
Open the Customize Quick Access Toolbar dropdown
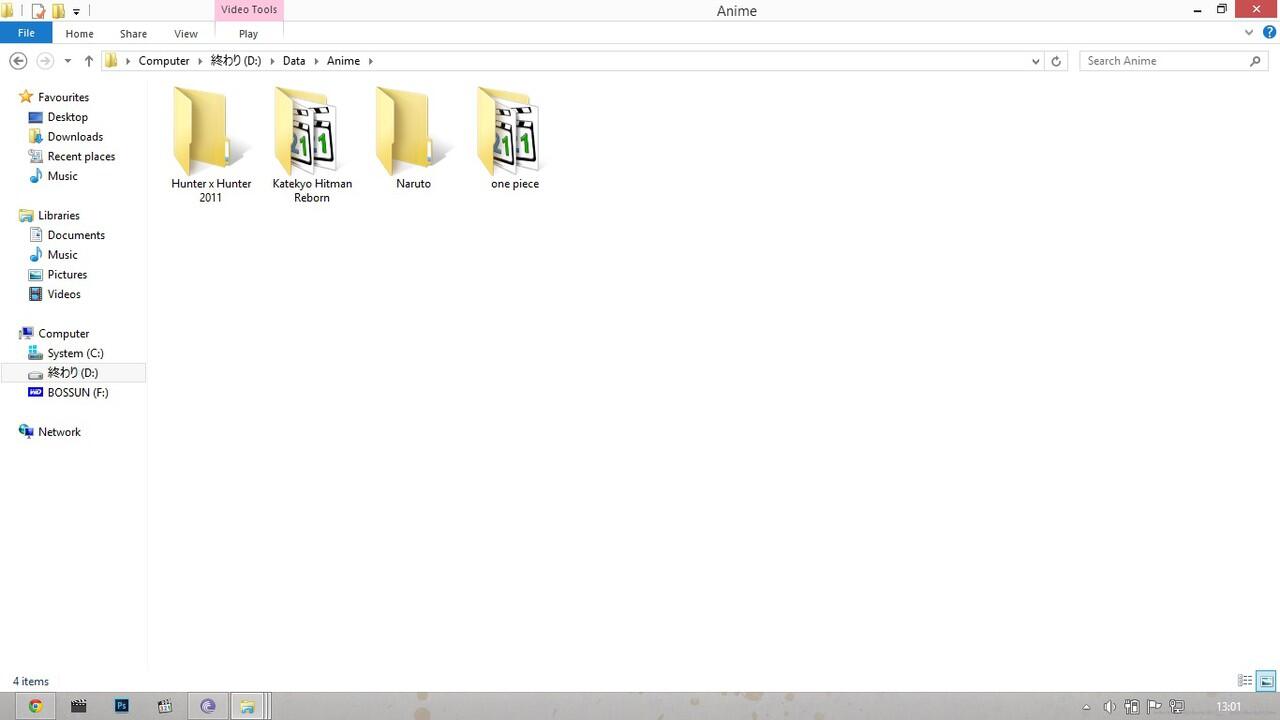tap(76, 12)
